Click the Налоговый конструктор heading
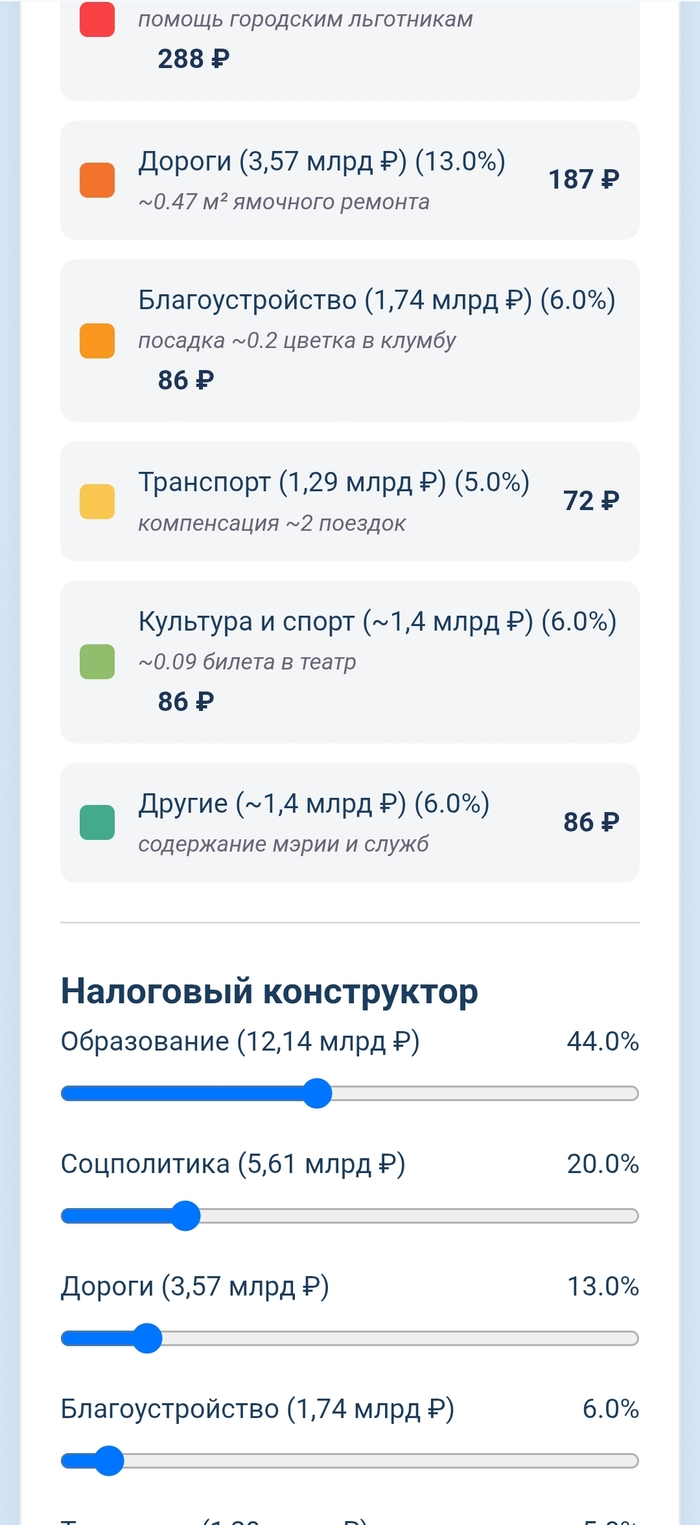 pos(269,991)
